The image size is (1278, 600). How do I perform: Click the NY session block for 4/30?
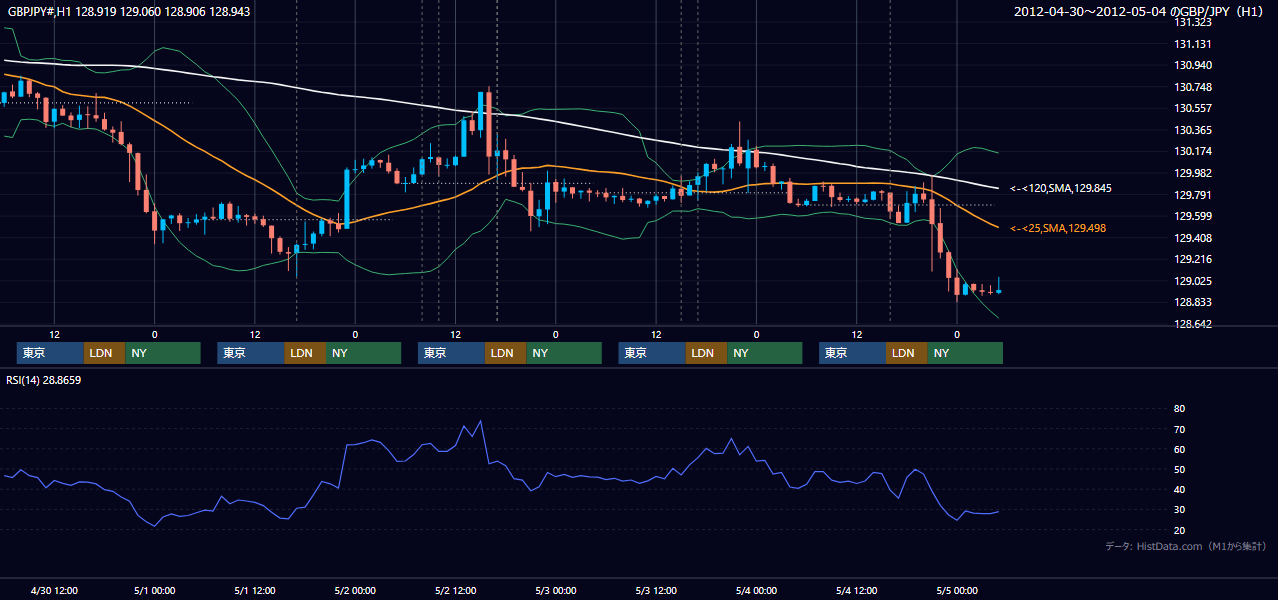[x=163, y=353]
